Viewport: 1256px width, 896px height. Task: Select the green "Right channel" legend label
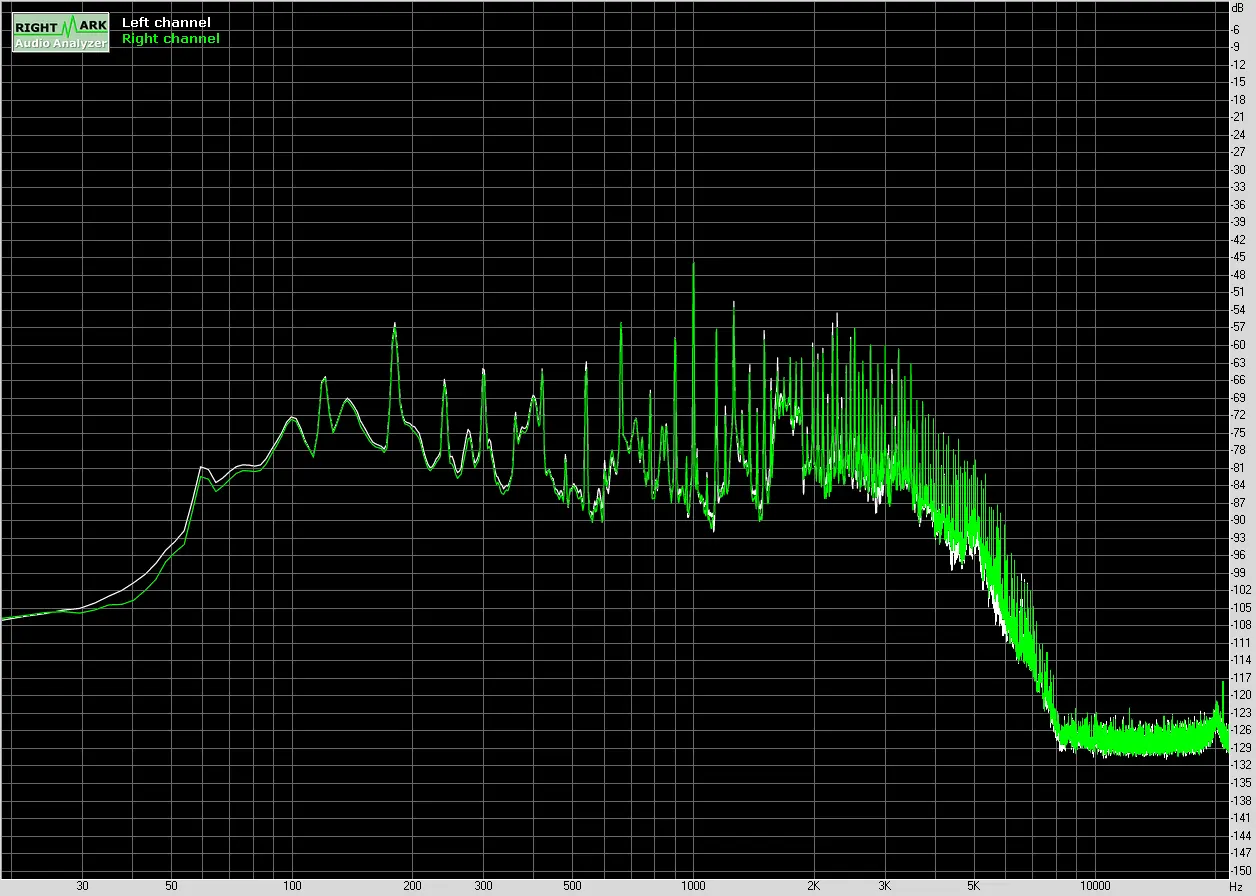(170, 39)
